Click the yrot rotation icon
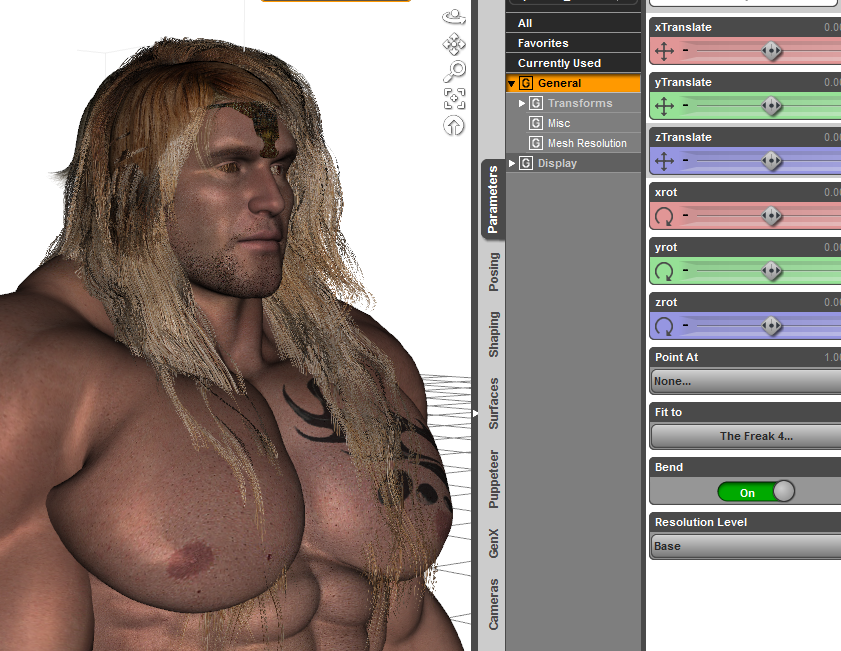This screenshot has width=841, height=651. [x=664, y=271]
